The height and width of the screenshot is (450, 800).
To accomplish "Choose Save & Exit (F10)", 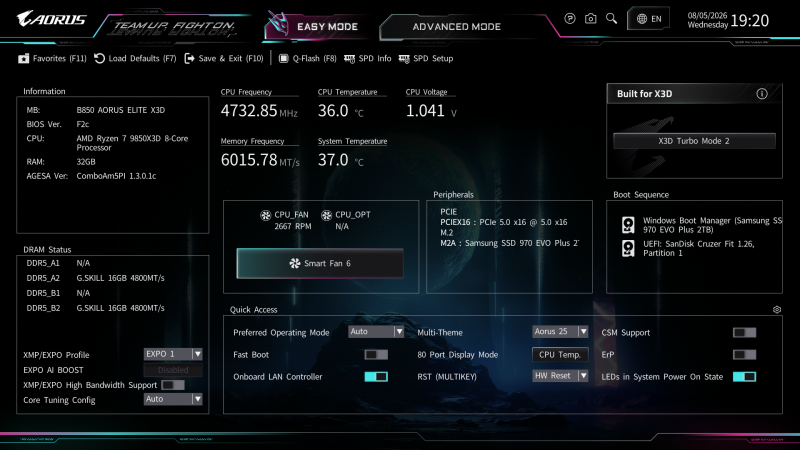I will [224, 59].
